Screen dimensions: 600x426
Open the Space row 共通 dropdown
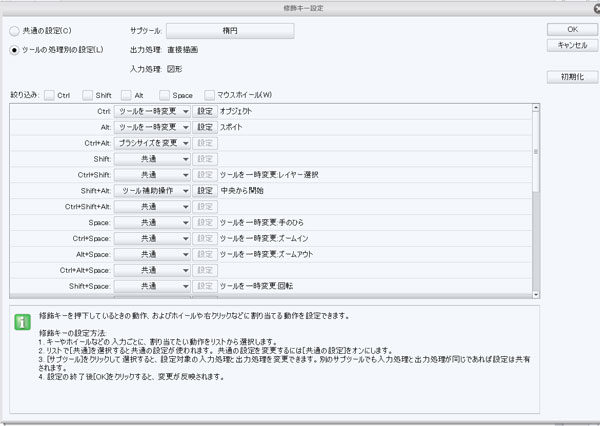tap(152, 222)
